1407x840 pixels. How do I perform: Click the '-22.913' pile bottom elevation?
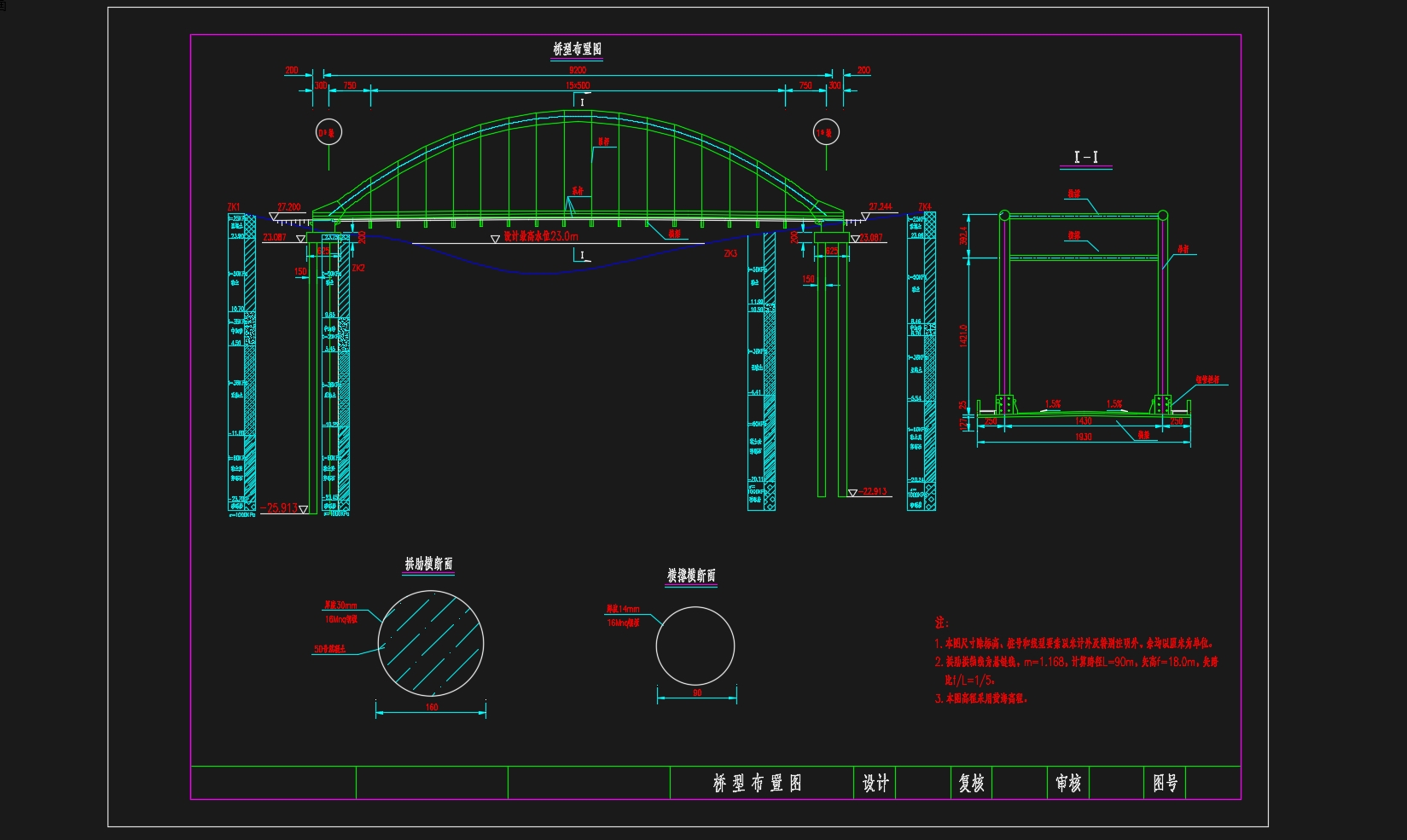tap(872, 491)
